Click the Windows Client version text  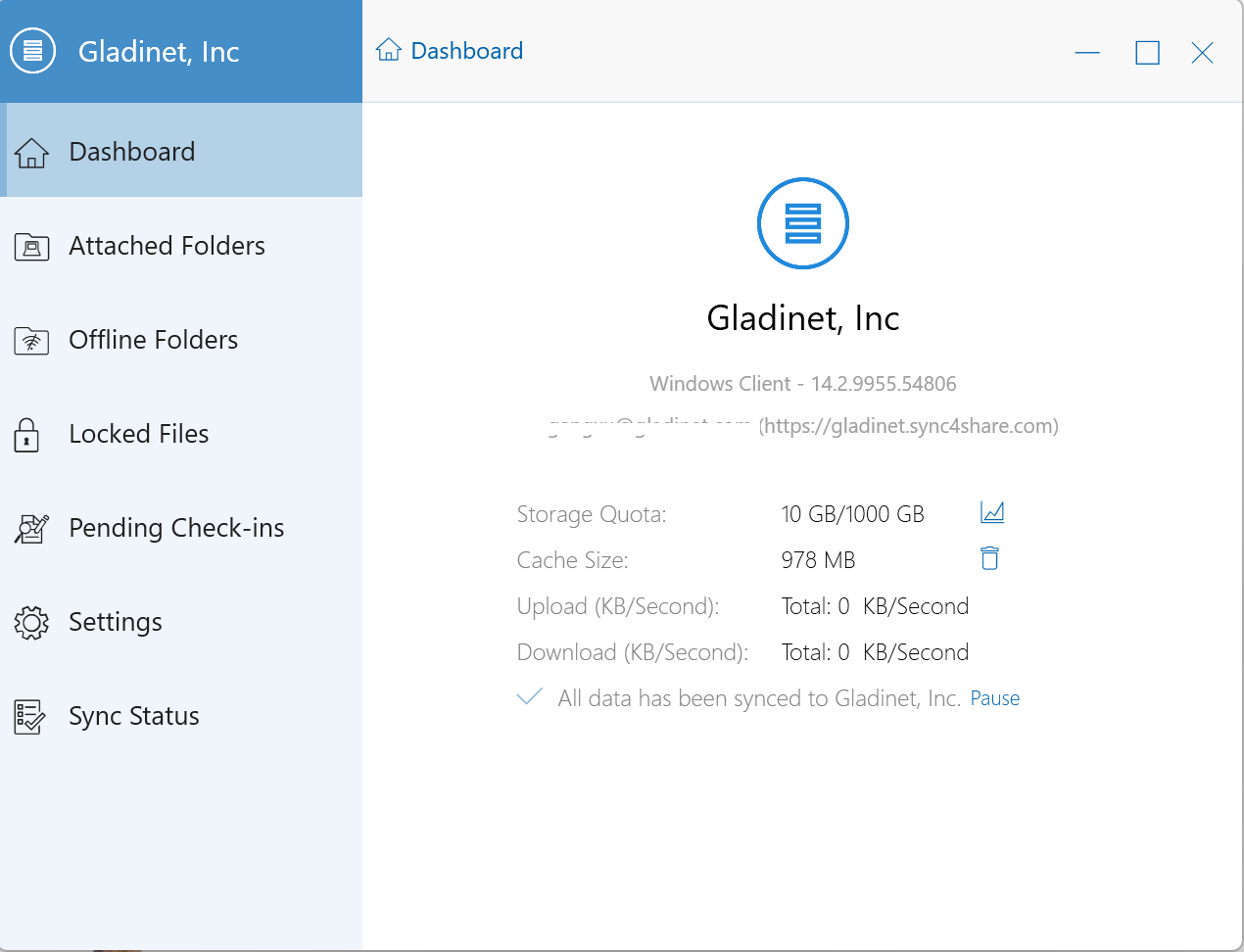pyautogui.click(x=803, y=384)
